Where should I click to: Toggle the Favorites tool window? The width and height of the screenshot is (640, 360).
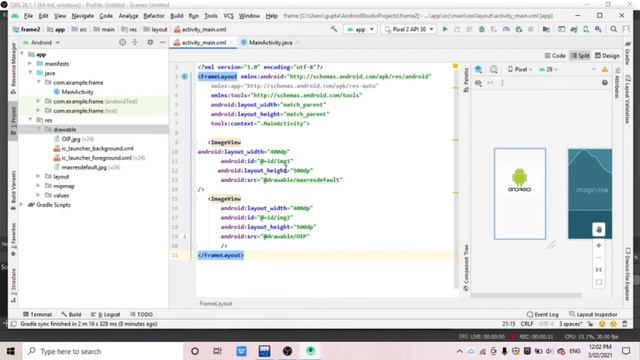point(13,239)
